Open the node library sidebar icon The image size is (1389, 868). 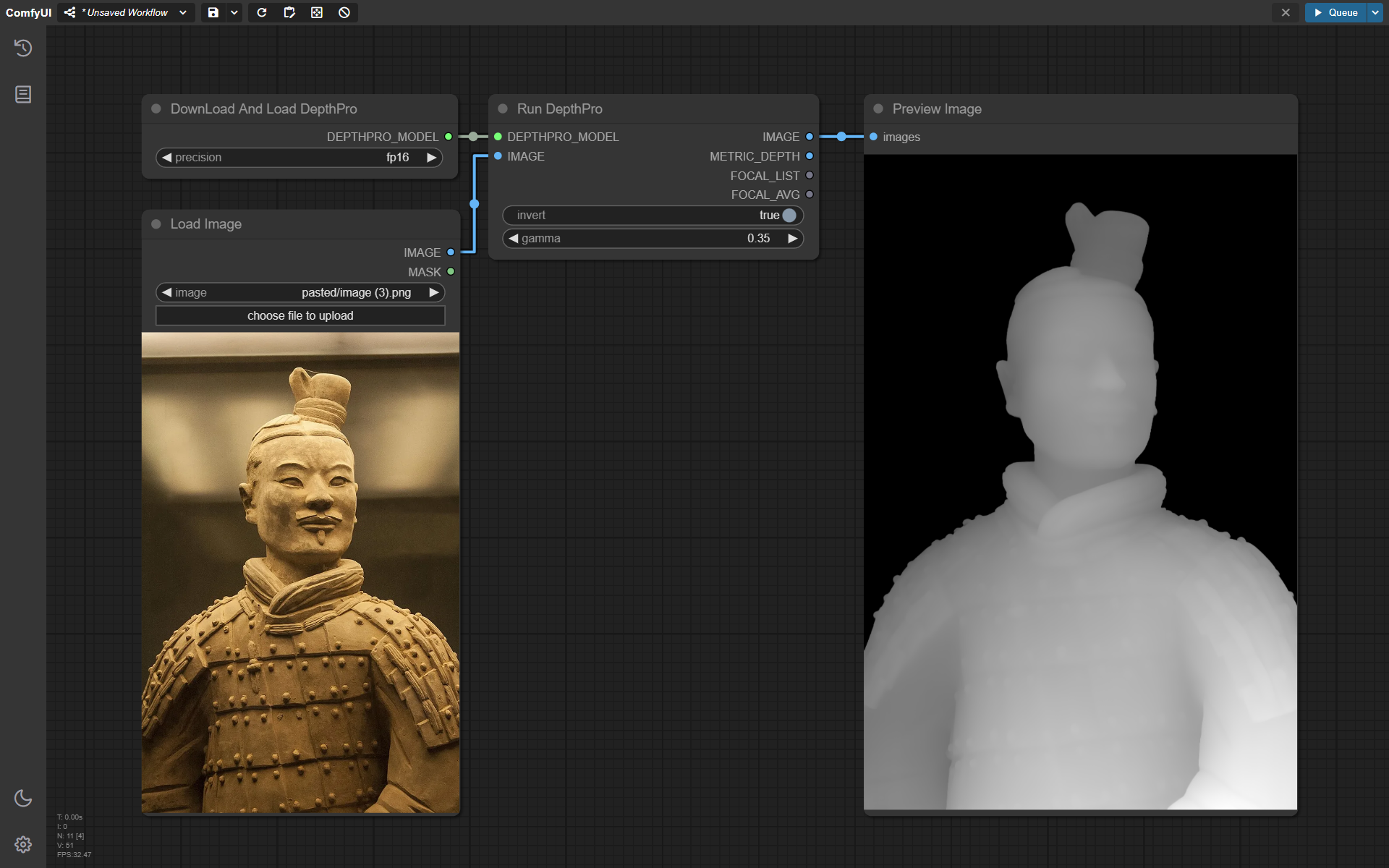point(23,94)
